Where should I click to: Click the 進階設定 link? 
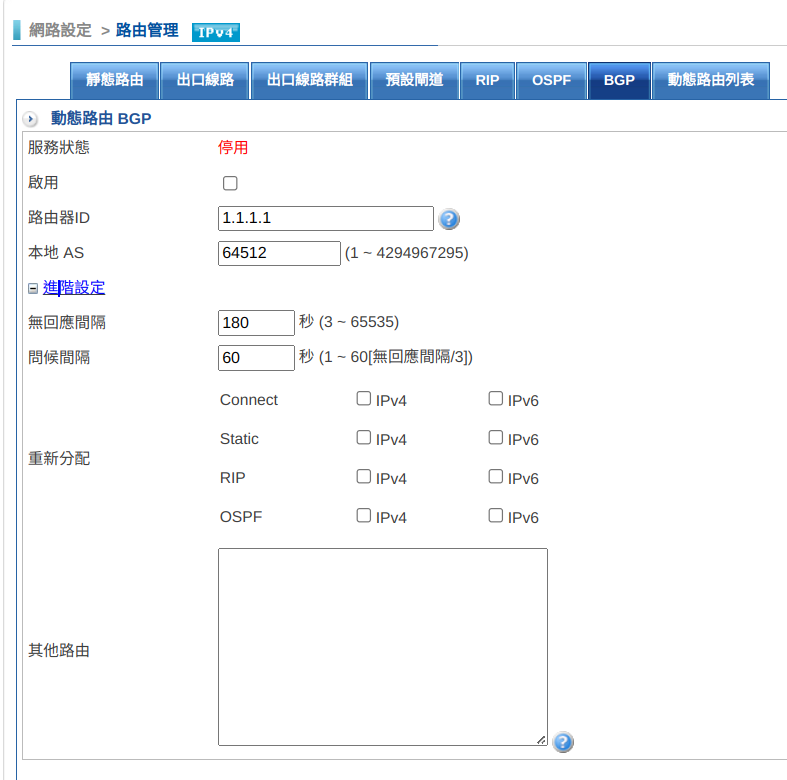click(74, 288)
